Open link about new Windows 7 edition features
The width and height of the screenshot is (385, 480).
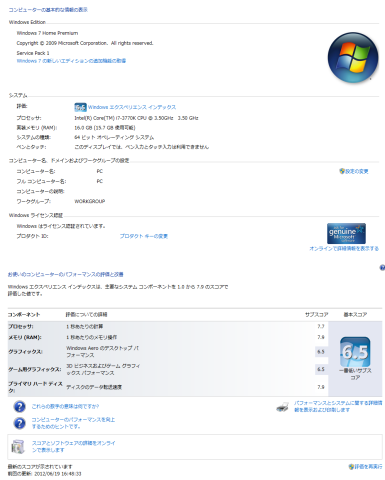click(71, 61)
